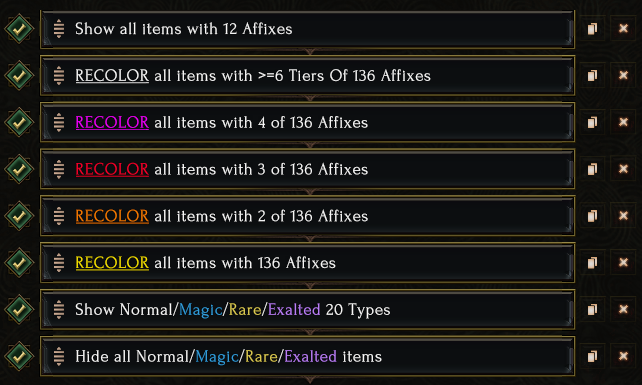642x385 pixels.
Task: Click drag handle of 'Show all items with 12 Affixes'
Action: (59, 29)
